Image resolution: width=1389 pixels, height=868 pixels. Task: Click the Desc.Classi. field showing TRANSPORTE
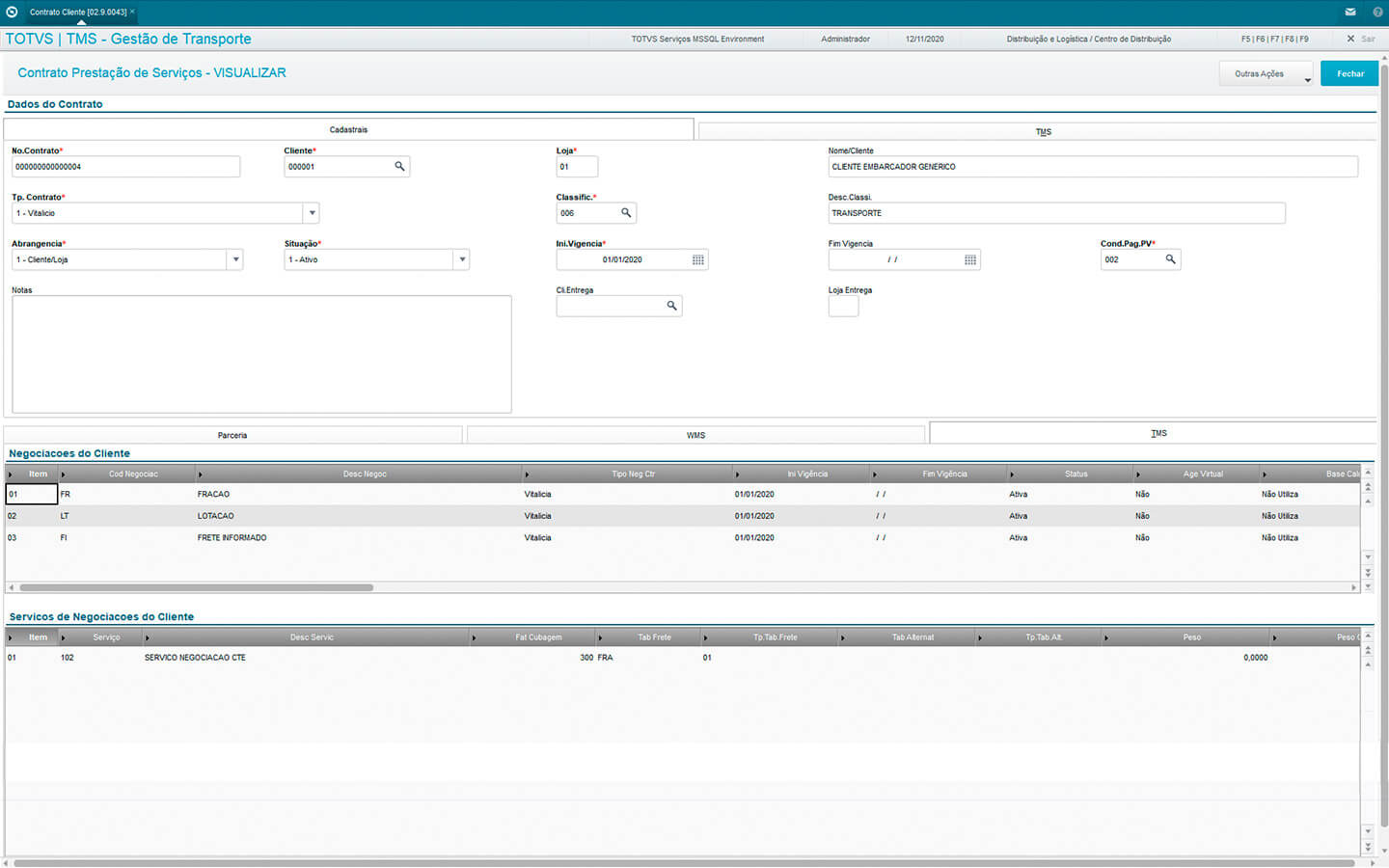click(1056, 213)
